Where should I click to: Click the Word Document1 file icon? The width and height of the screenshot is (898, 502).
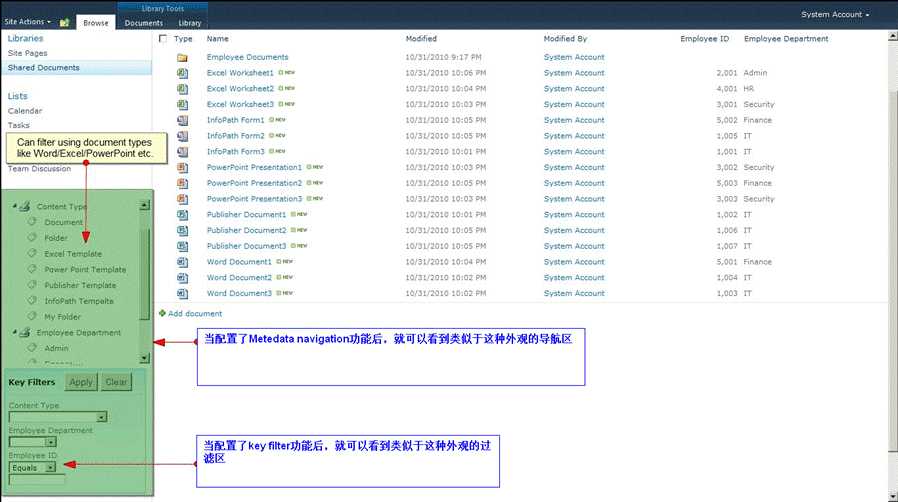point(182,262)
